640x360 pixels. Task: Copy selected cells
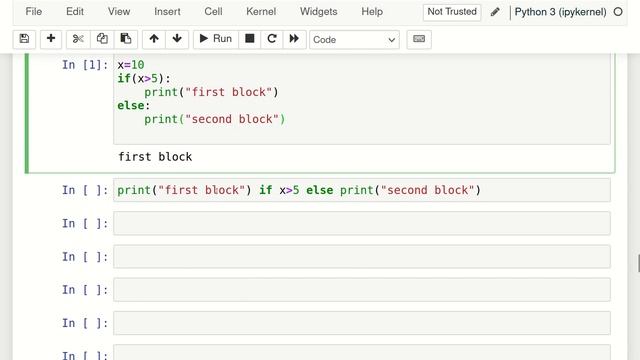pos(102,39)
